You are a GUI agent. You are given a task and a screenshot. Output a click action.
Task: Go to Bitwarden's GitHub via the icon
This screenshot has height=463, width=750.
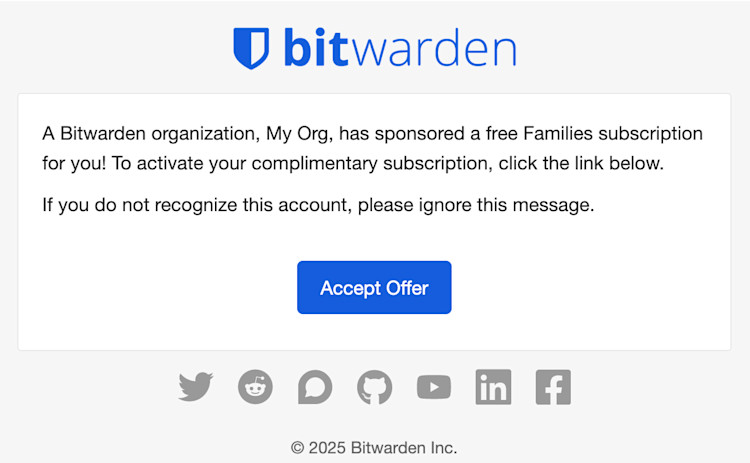click(375, 387)
